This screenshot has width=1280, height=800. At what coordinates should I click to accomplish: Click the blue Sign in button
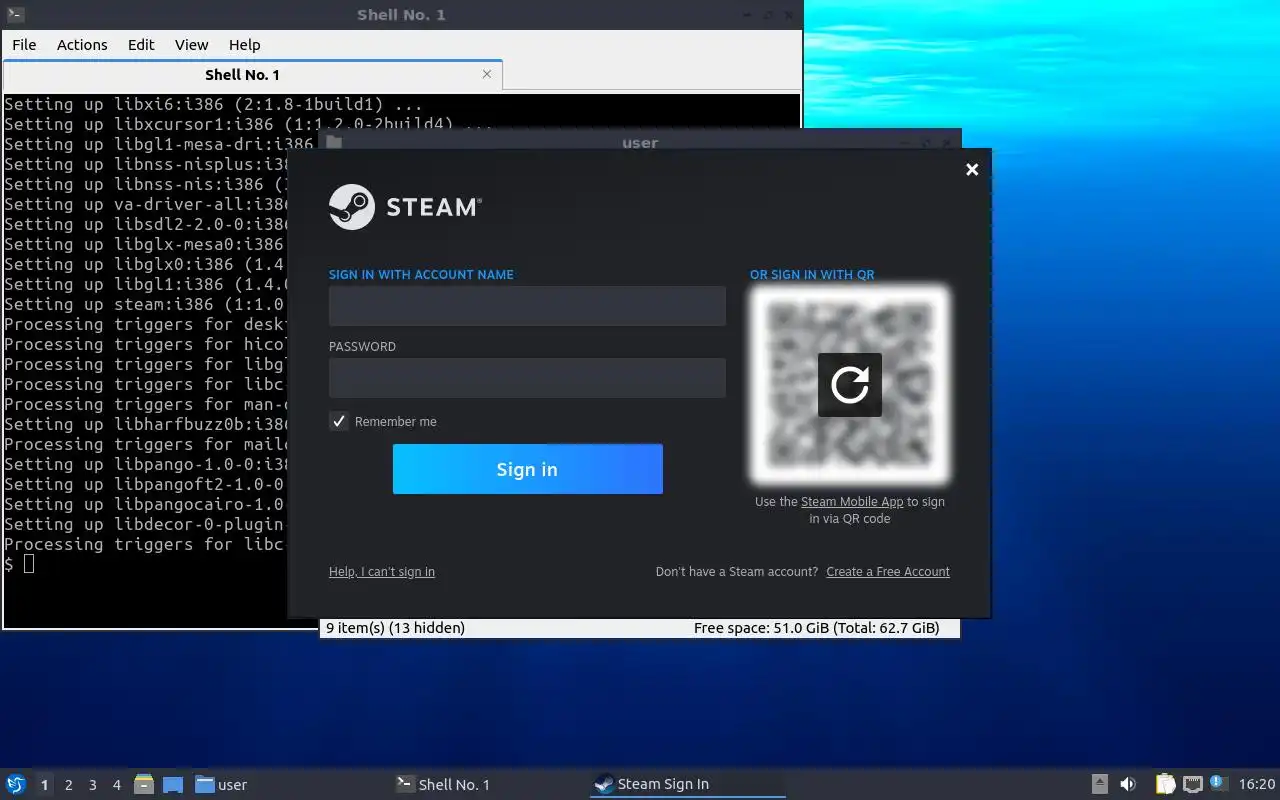click(528, 469)
